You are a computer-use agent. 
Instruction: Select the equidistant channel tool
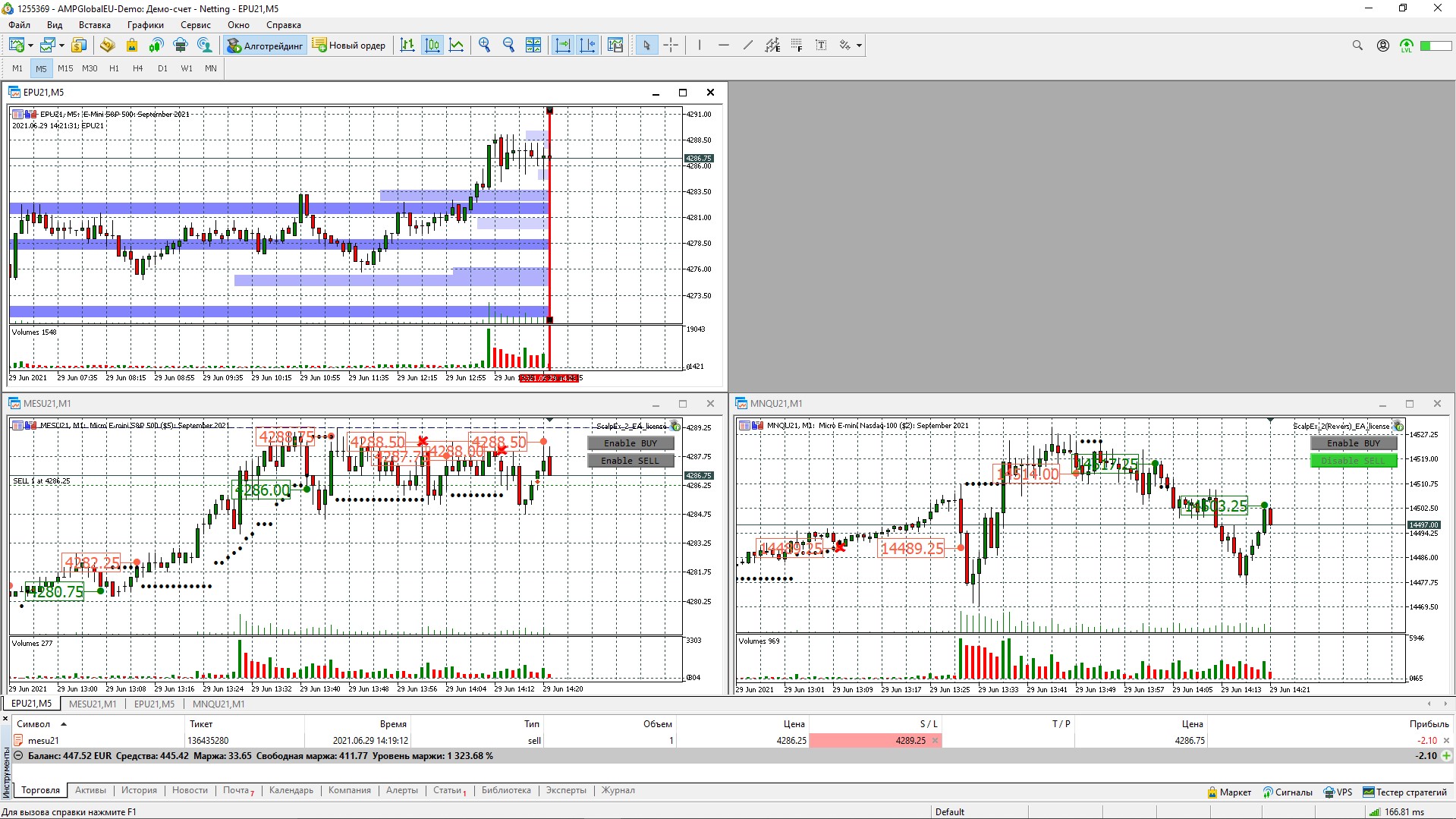point(772,46)
